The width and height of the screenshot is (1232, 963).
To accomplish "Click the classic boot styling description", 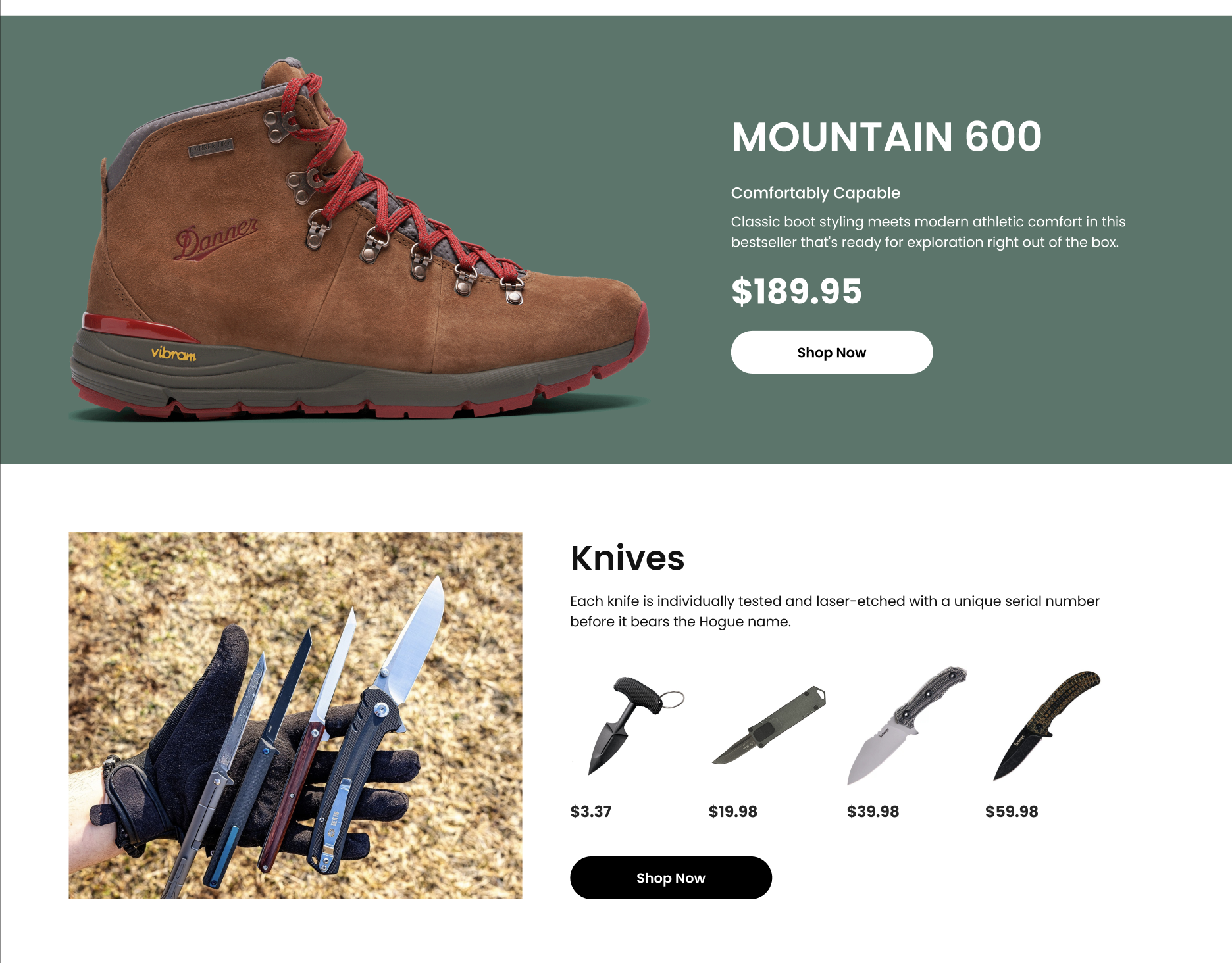I will tap(928, 232).
